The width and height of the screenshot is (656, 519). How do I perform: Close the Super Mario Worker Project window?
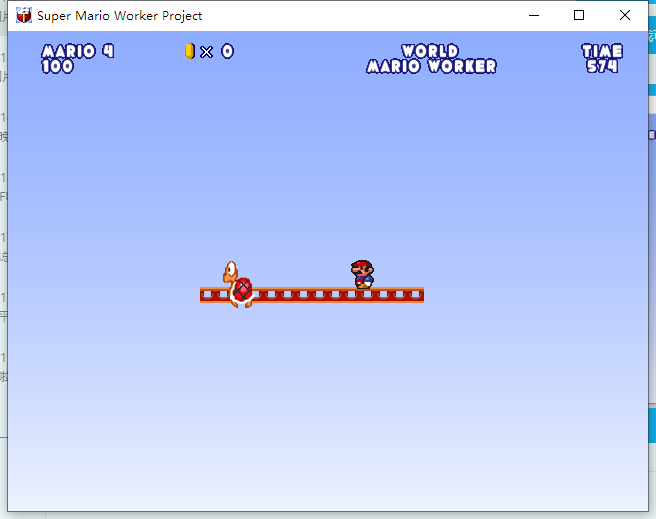tap(625, 15)
